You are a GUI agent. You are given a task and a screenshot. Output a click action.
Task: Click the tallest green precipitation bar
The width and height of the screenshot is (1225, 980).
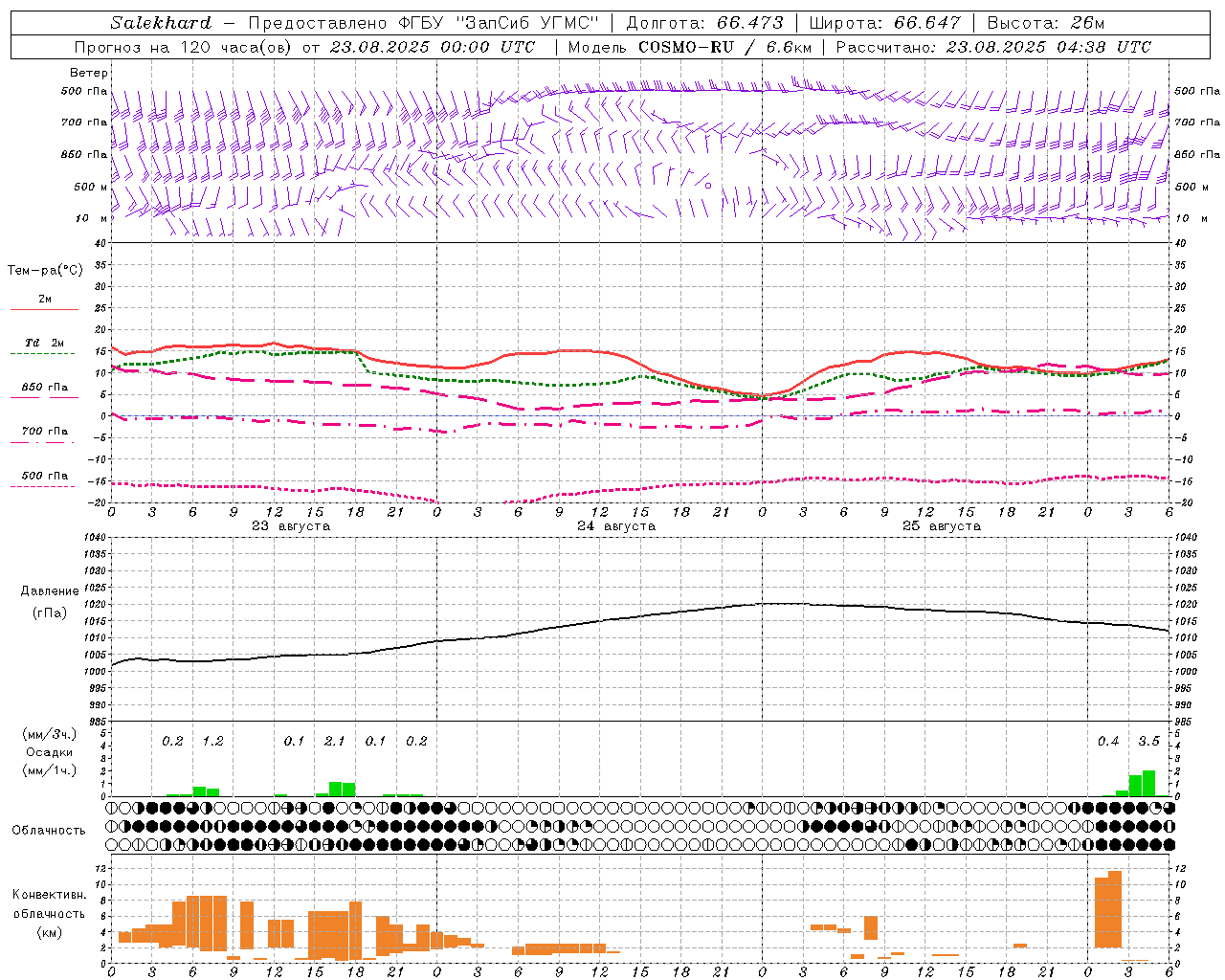pyautogui.click(x=1148, y=783)
